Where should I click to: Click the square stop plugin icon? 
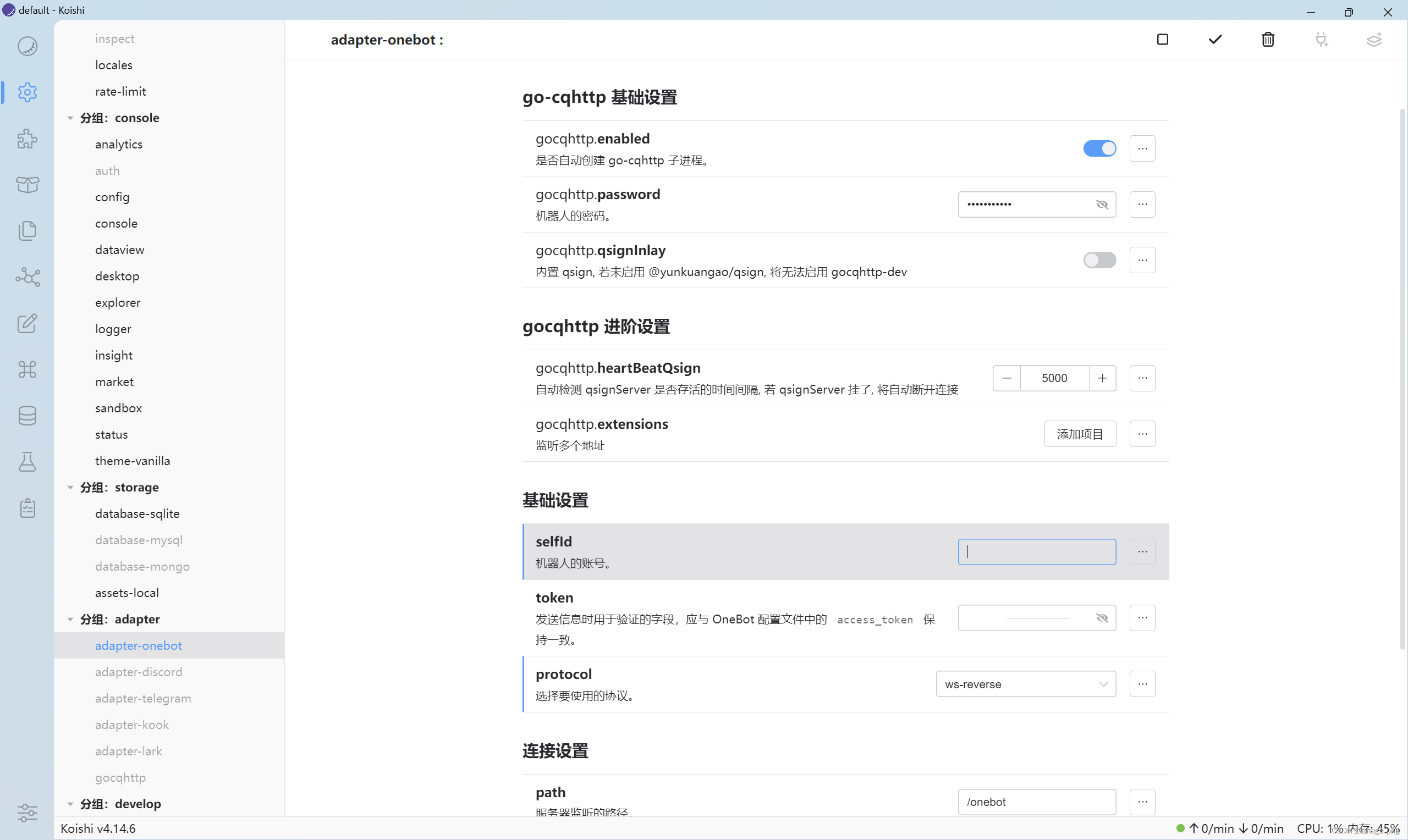(1162, 40)
